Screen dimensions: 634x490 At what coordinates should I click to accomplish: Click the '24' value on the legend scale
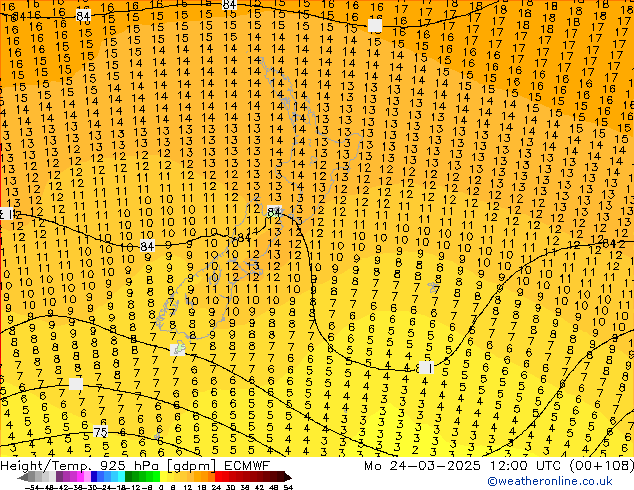coord(216,487)
